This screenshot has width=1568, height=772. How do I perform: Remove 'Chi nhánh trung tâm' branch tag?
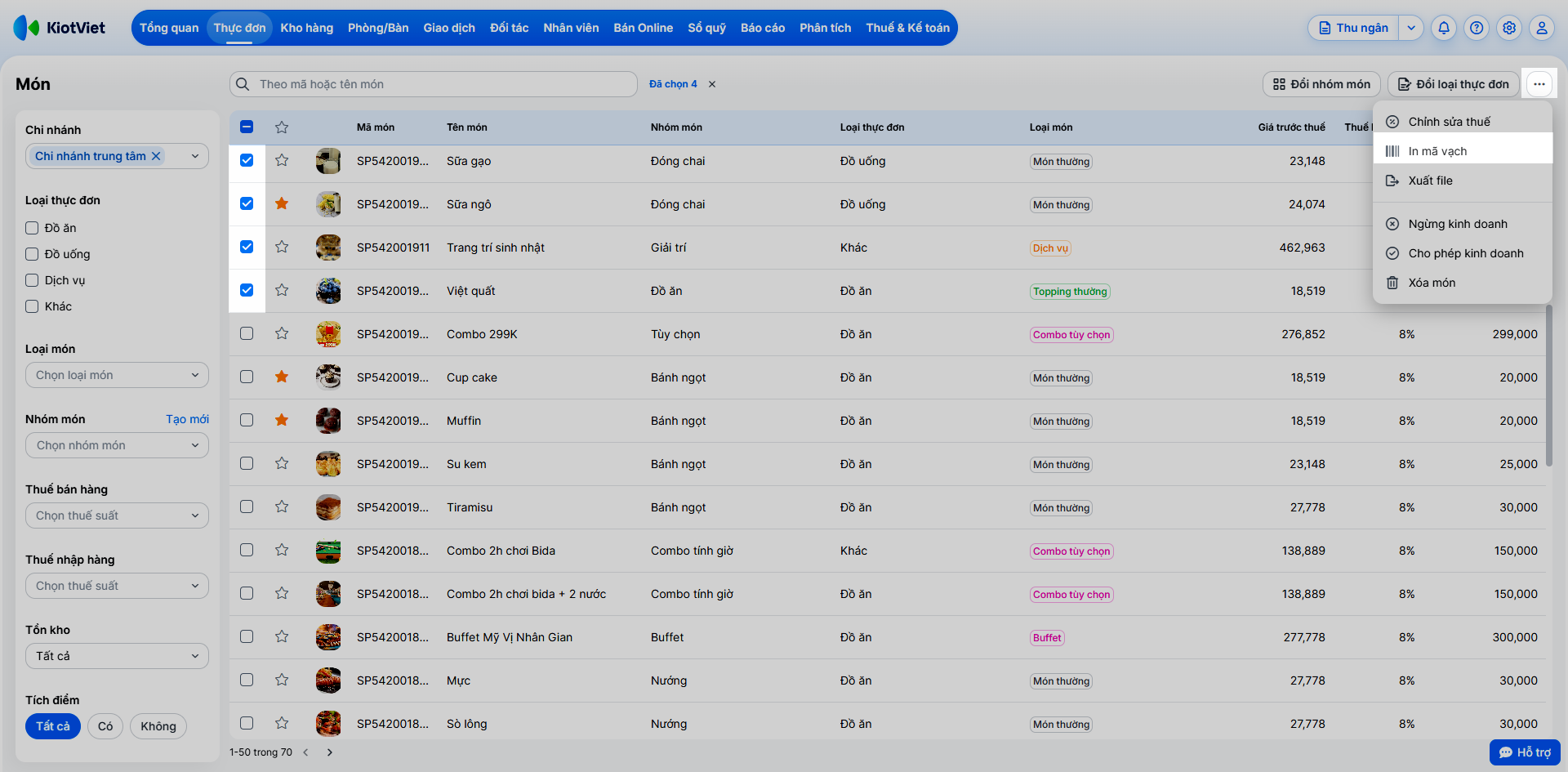156,156
